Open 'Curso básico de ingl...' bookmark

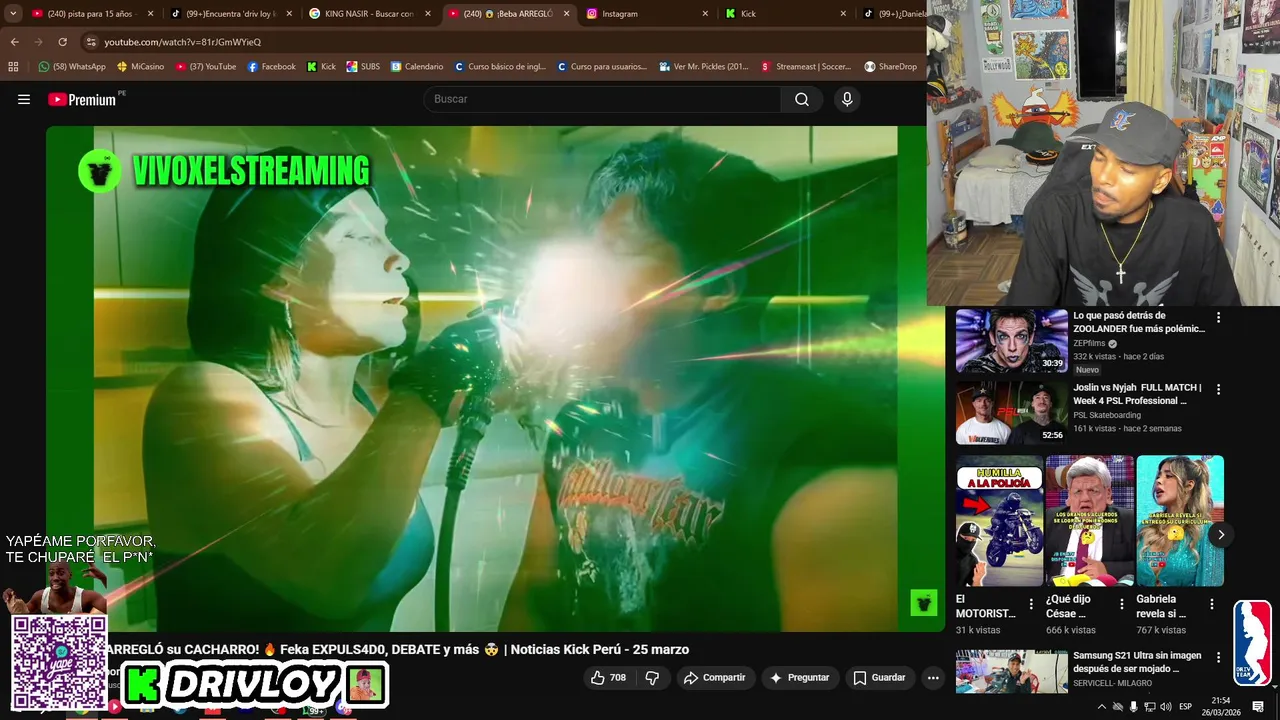[502, 67]
